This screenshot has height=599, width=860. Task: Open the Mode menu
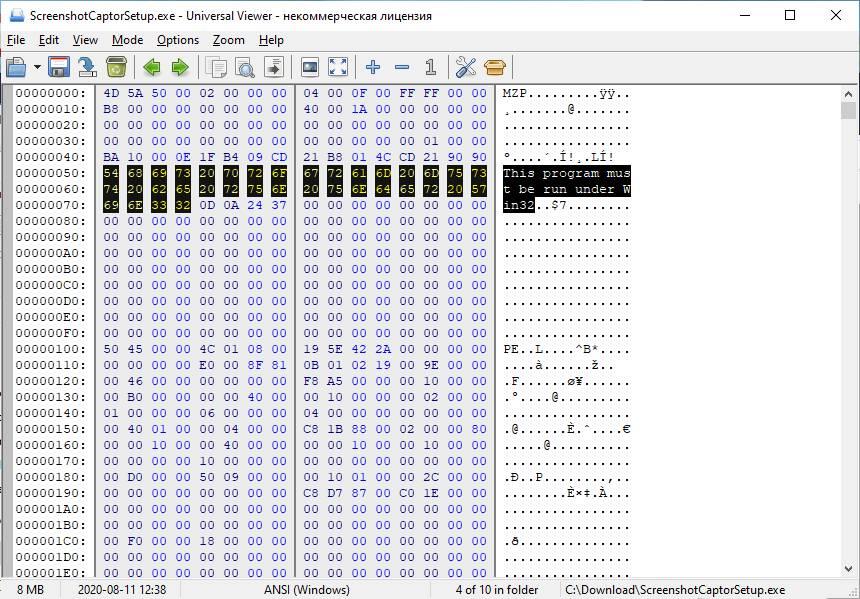(x=127, y=40)
